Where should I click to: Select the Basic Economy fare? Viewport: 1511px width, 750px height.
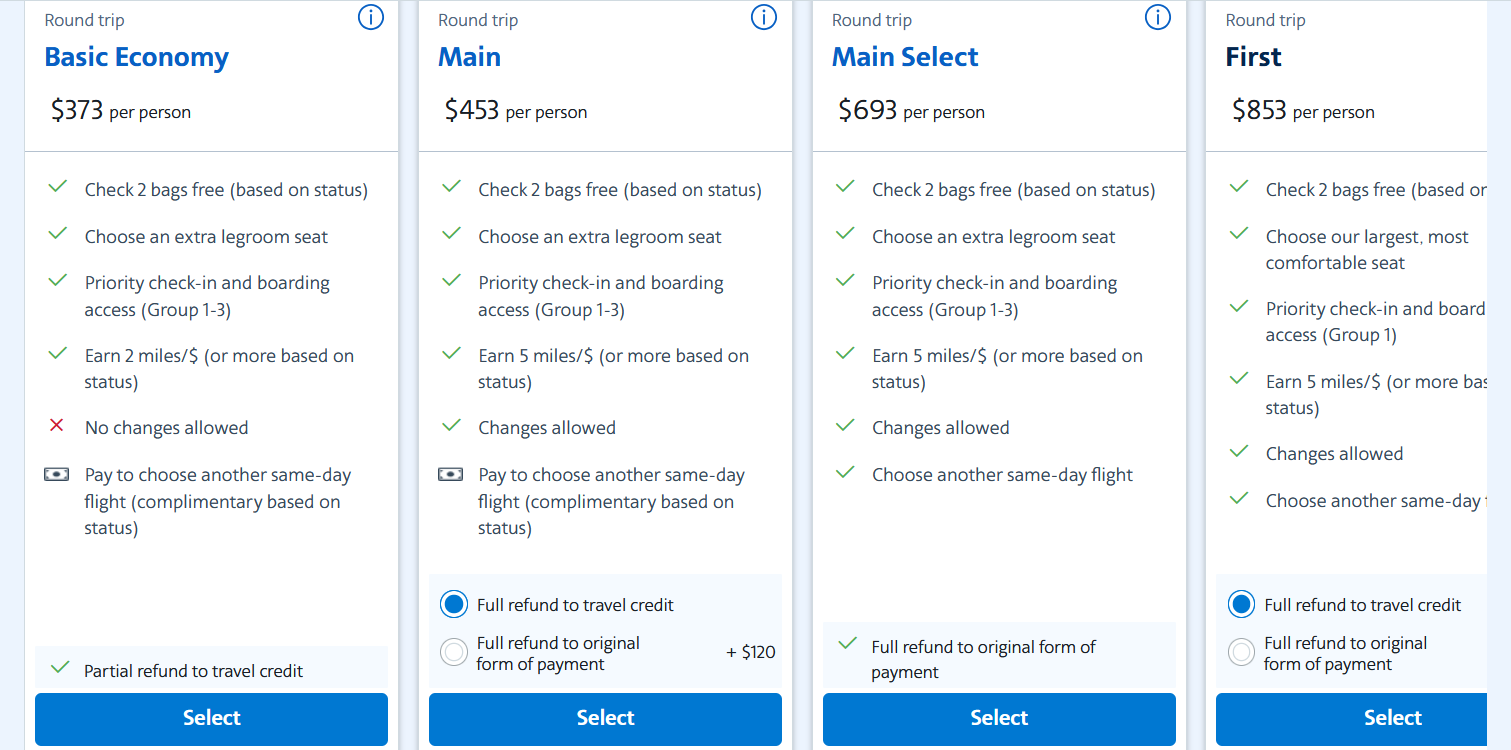point(211,718)
